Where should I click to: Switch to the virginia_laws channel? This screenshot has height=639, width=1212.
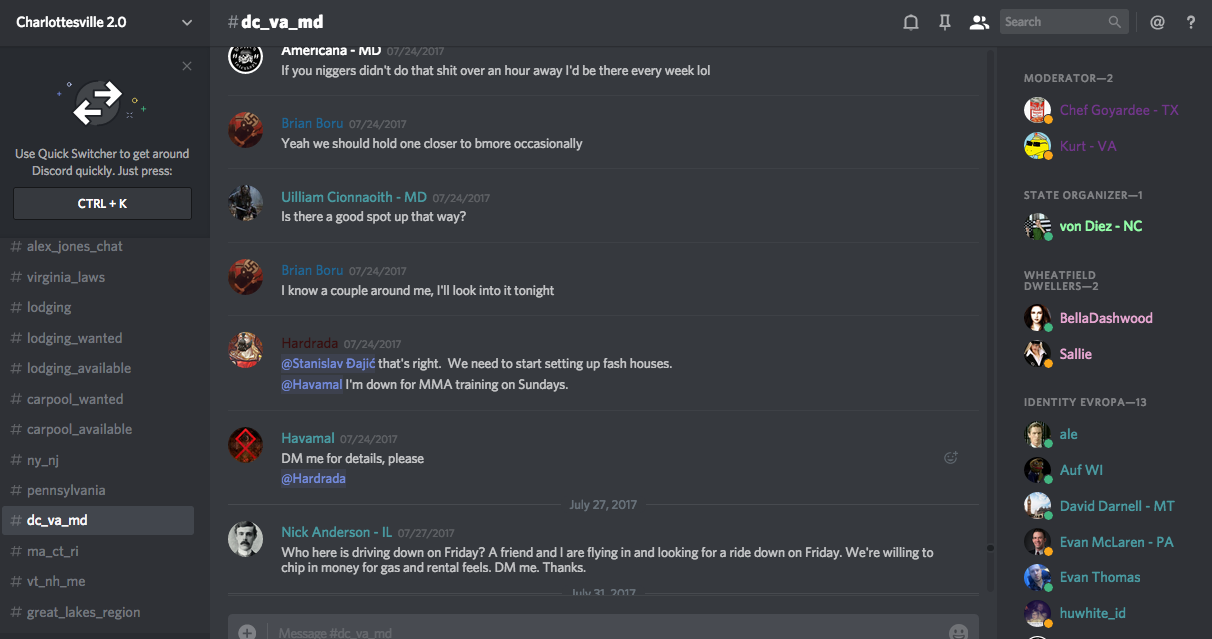pyautogui.click(x=66, y=277)
